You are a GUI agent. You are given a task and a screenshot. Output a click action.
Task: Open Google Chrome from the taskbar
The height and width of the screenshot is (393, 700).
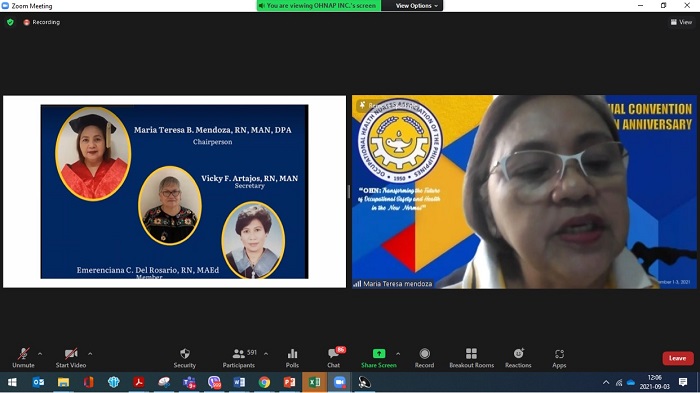click(x=264, y=382)
